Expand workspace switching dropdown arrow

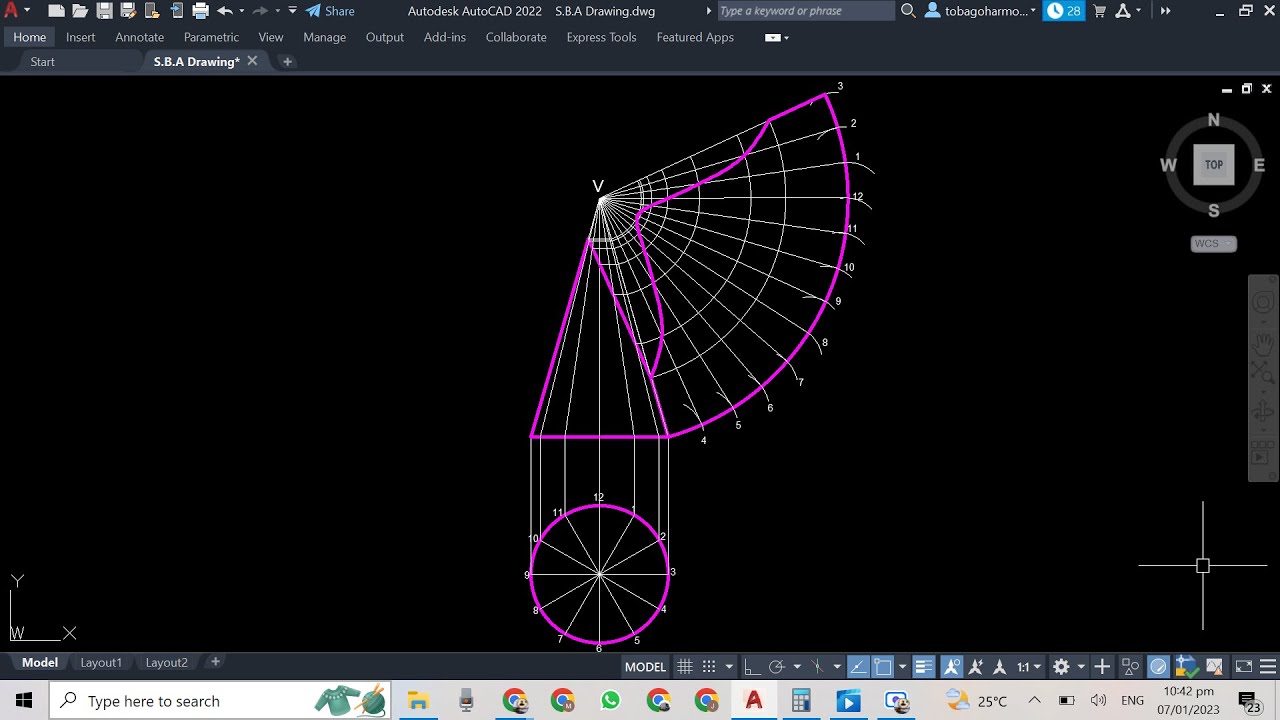click(1081, 667)
